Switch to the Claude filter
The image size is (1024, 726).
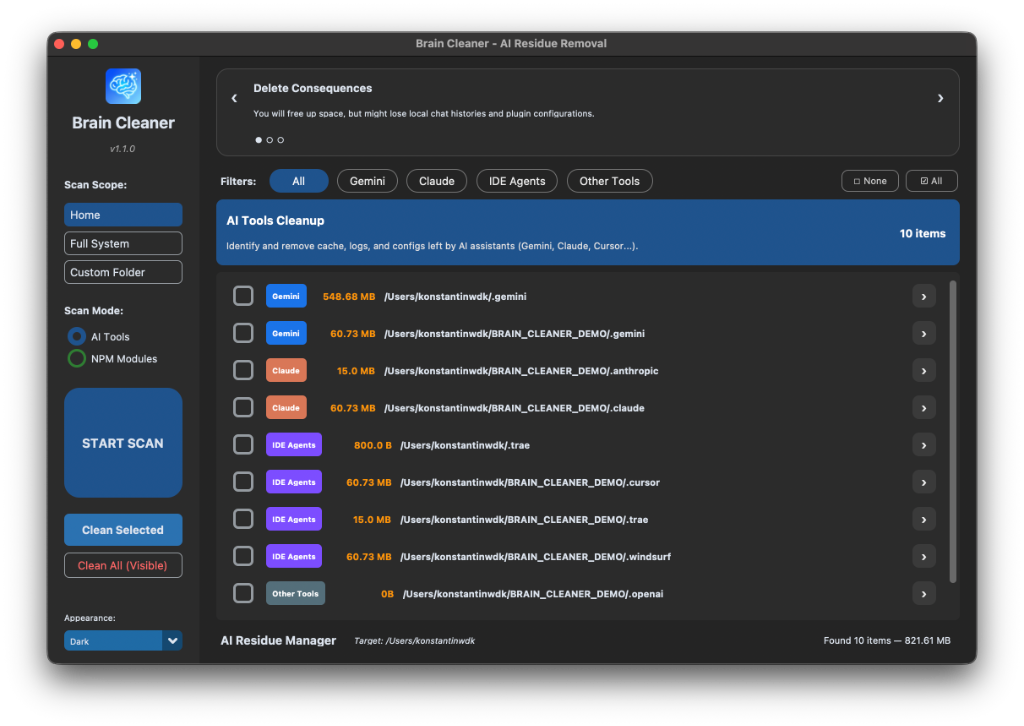point(436,181)
